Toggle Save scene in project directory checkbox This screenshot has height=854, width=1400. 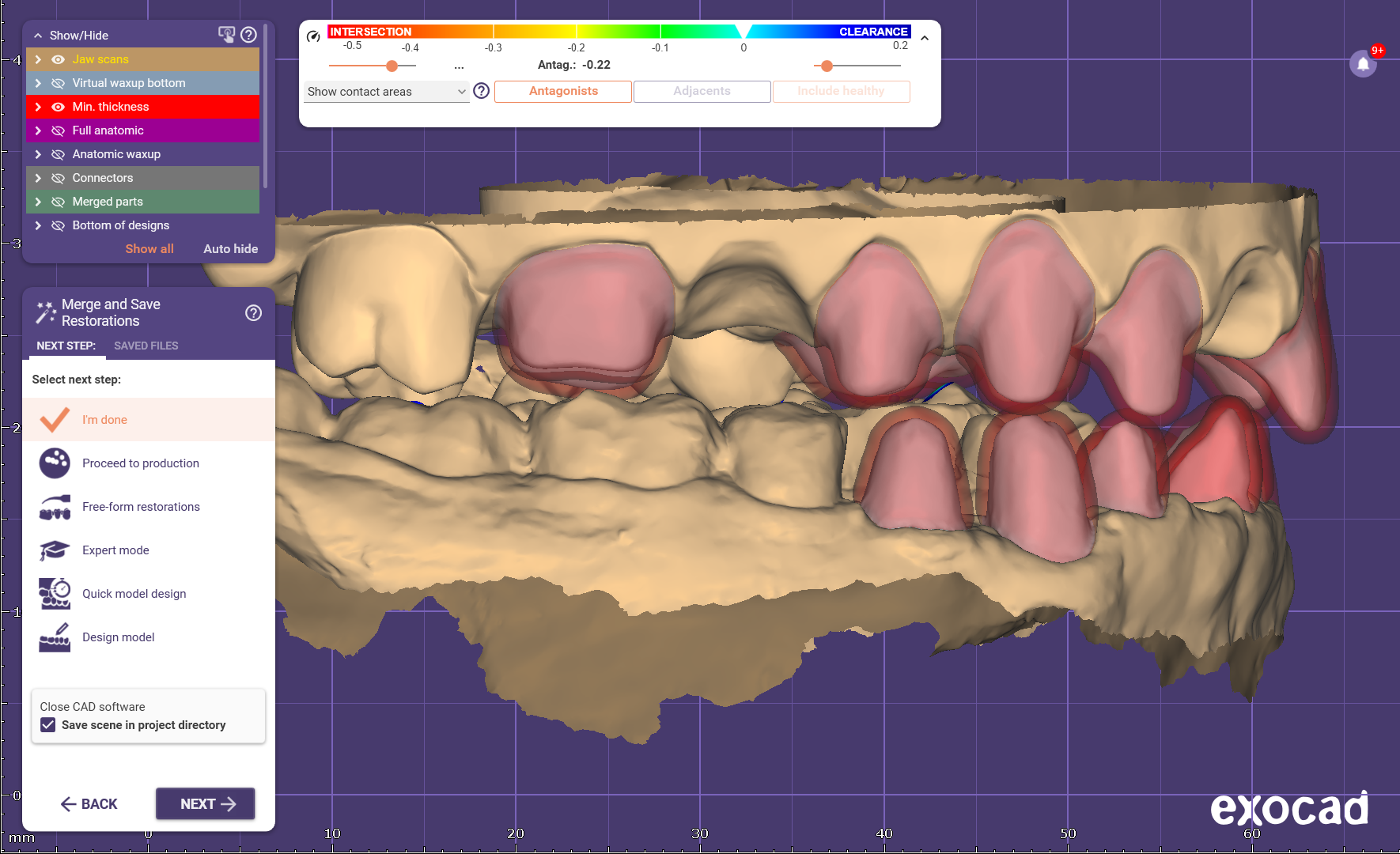point(48,725)
